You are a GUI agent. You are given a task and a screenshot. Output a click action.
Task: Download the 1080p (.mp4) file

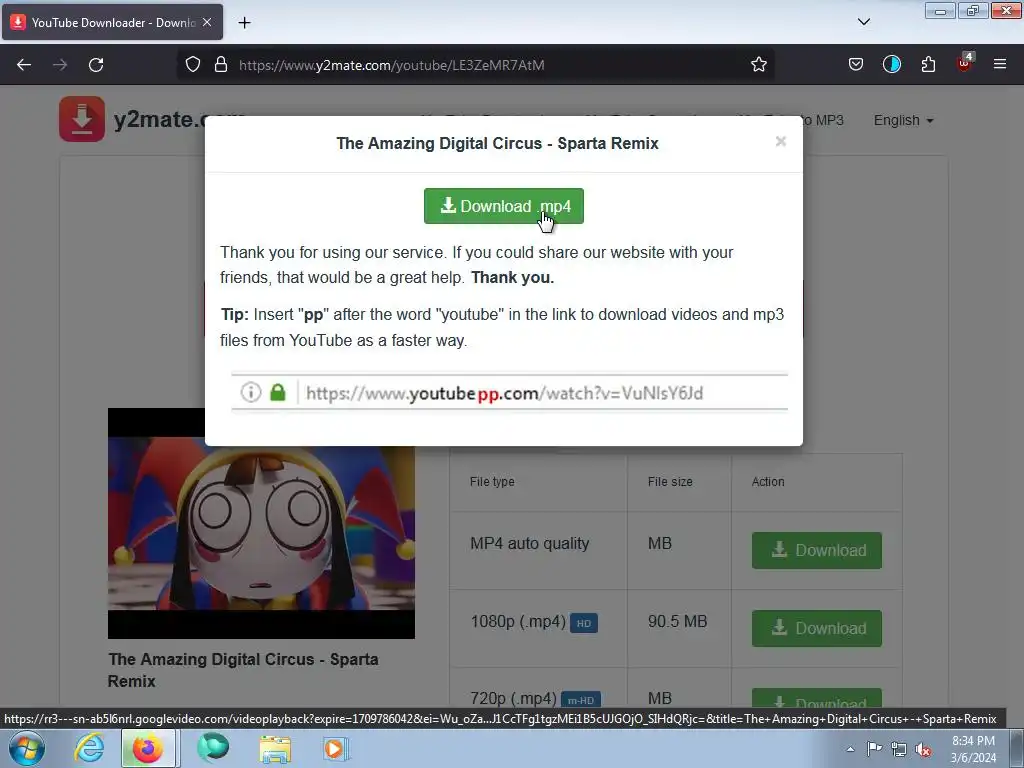pos(817,628)
